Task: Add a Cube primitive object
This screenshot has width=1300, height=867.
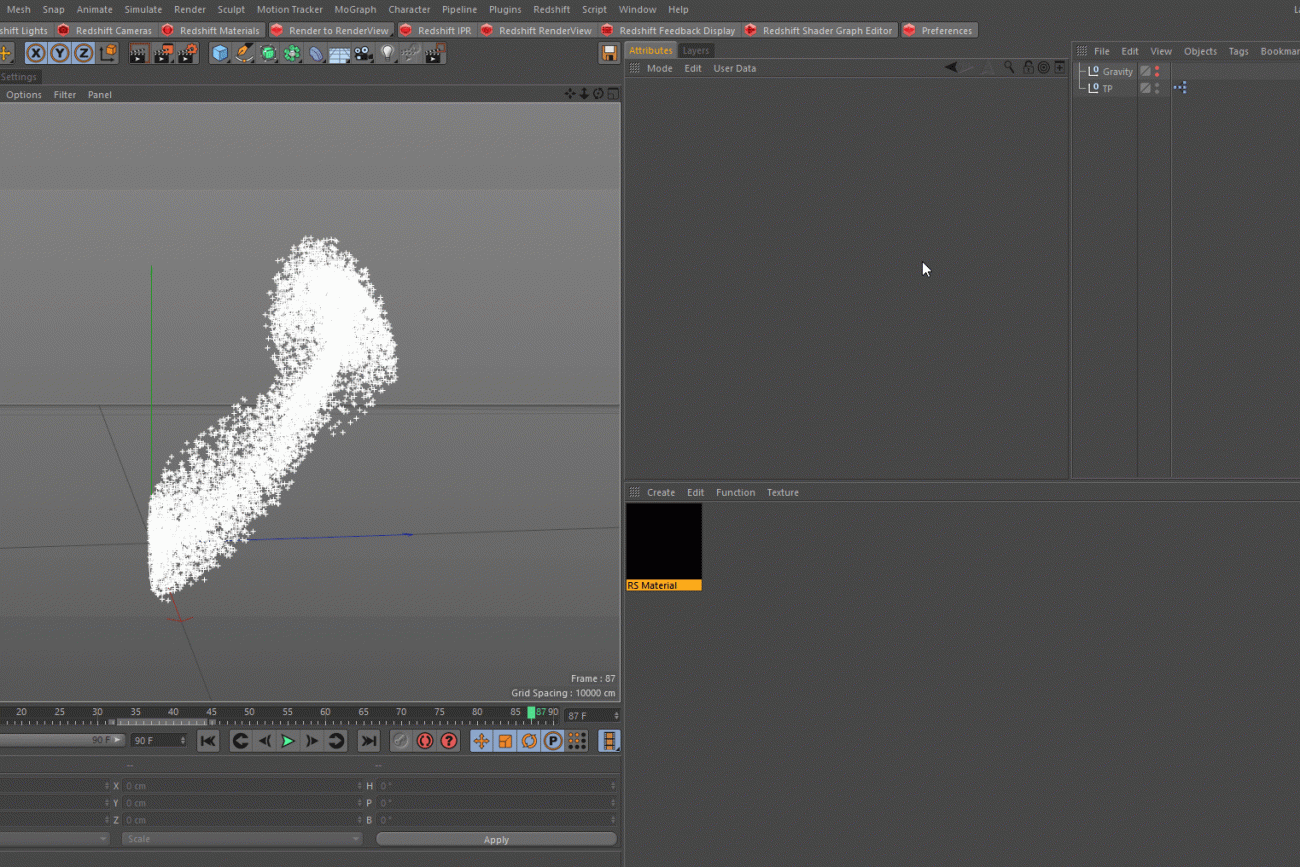Action: pos(220,54)
